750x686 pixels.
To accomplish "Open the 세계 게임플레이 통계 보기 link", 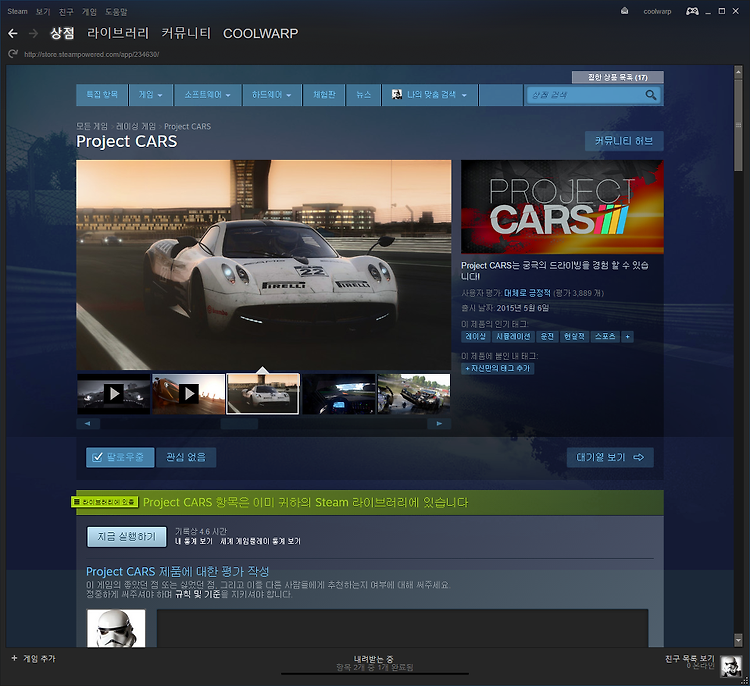I will (260, 541).
